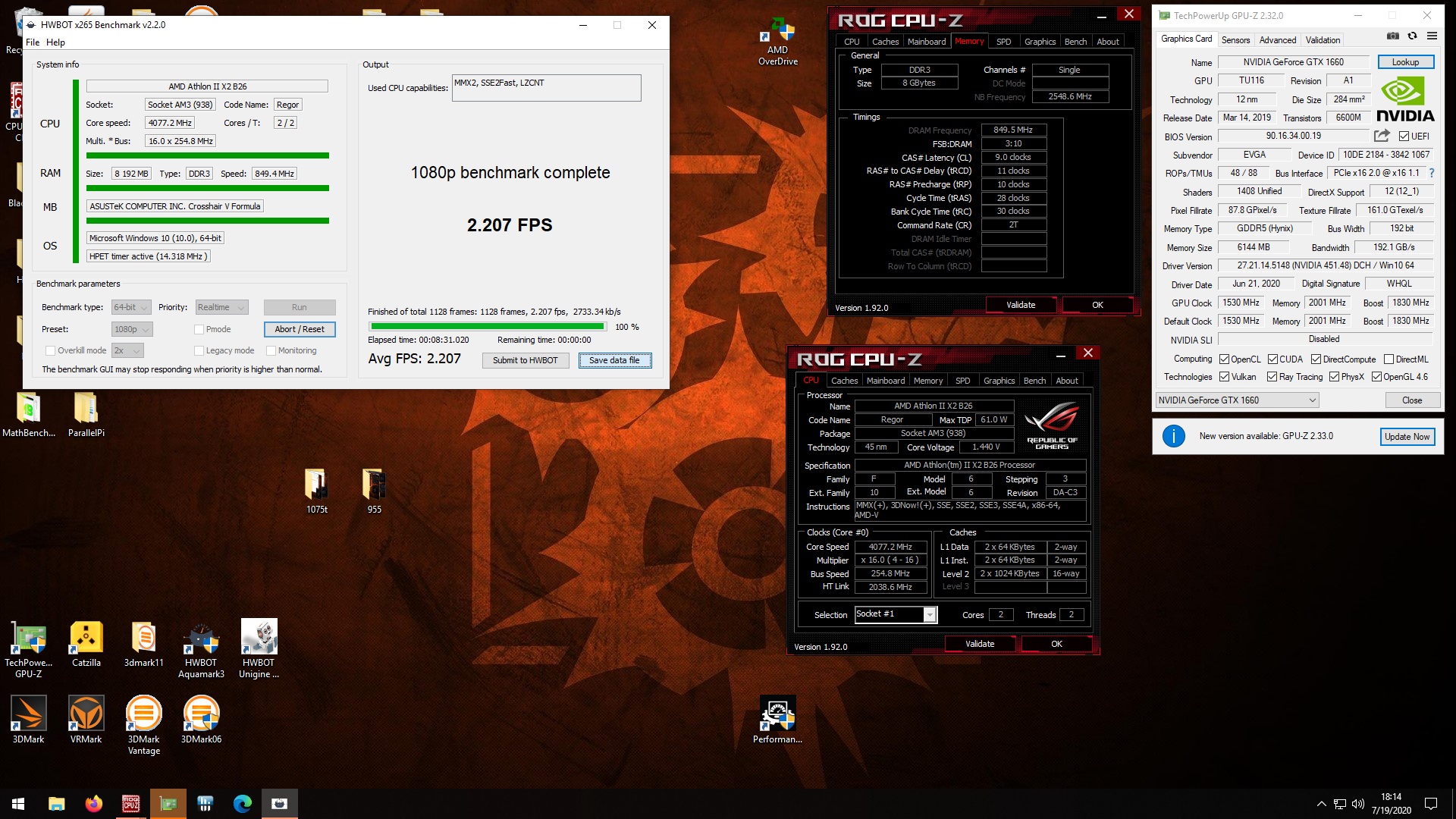Screen dimensions: 1456x819
Task: Click GPU-Z screenshot camera icon
Action: pos(1393,36)
